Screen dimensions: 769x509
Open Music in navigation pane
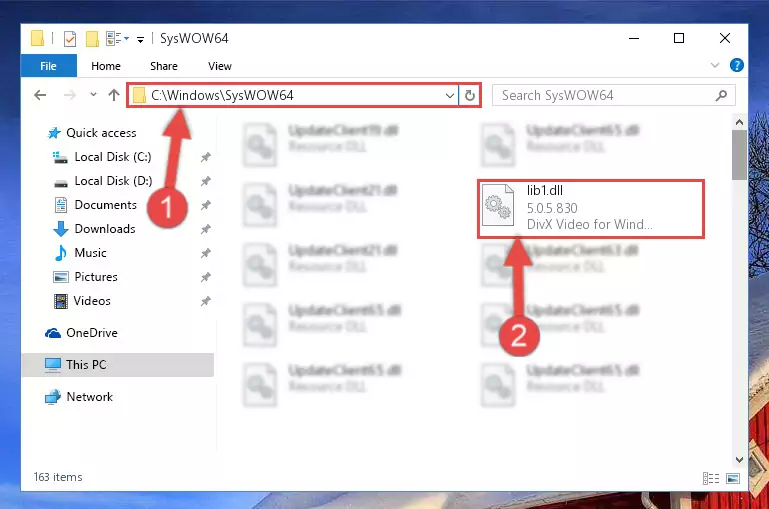pyautogui.click(x=90, y=253)
